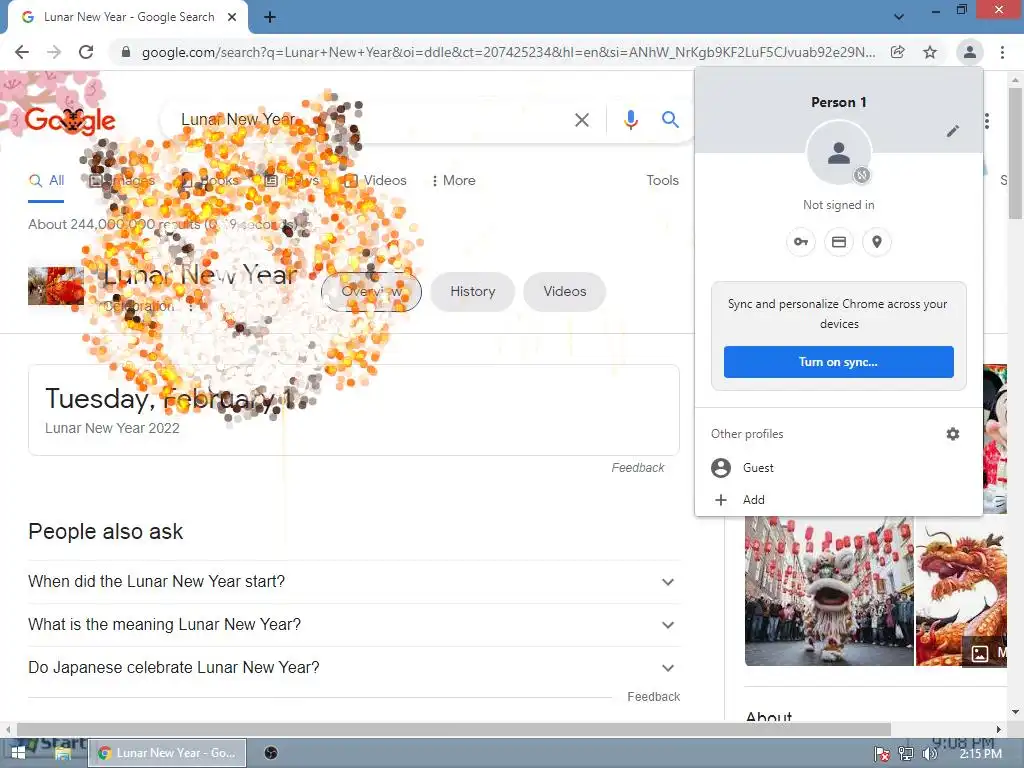Click Feedback below People also ask
Viewport: 1024px width, 768px height.
653,697
